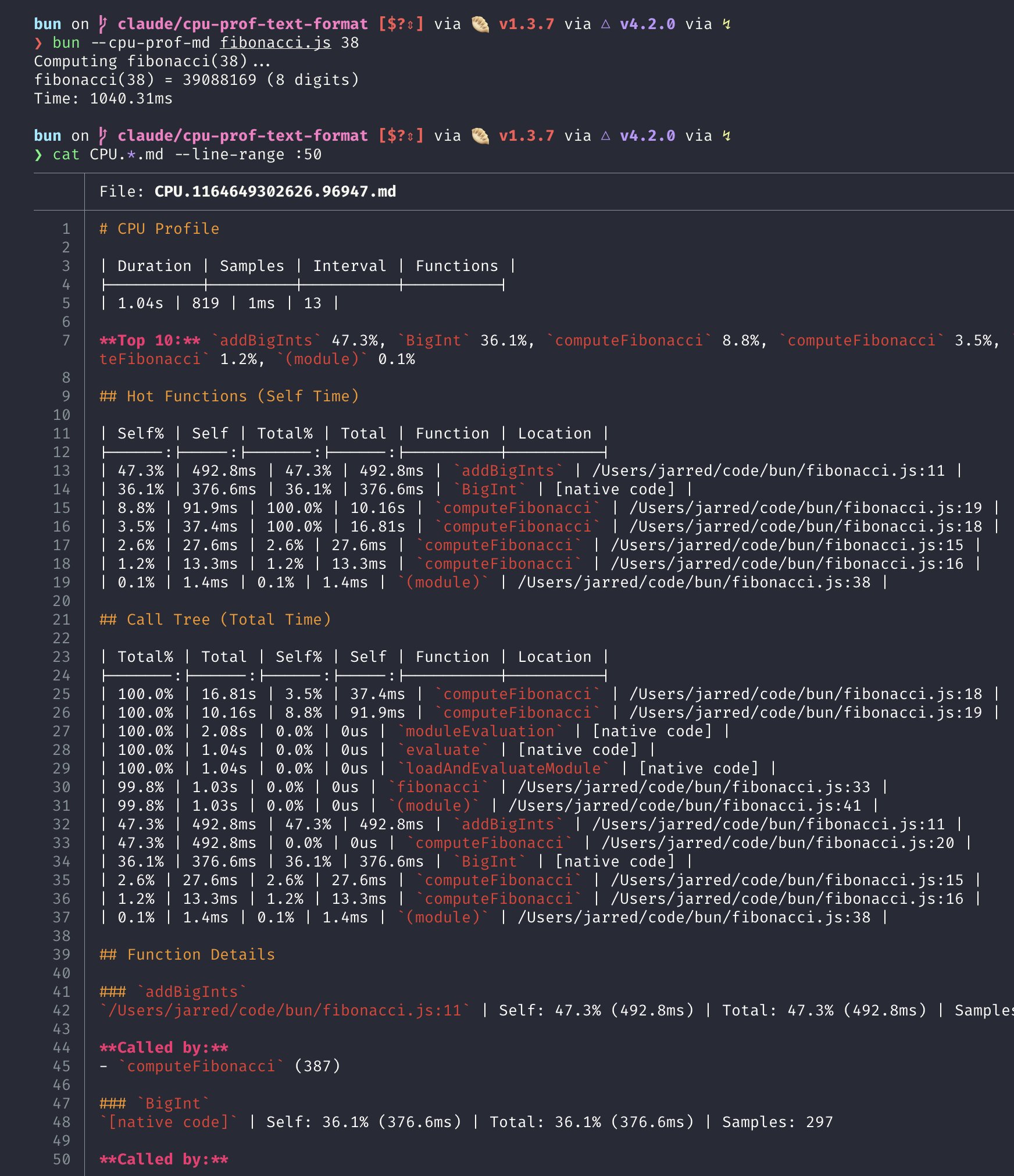Image resolution: width=1014 pixels, height=1176 pixels.
Task: Click the prompt arrow before 'cat CPU.*.md'
Action: tap(38, 155)
